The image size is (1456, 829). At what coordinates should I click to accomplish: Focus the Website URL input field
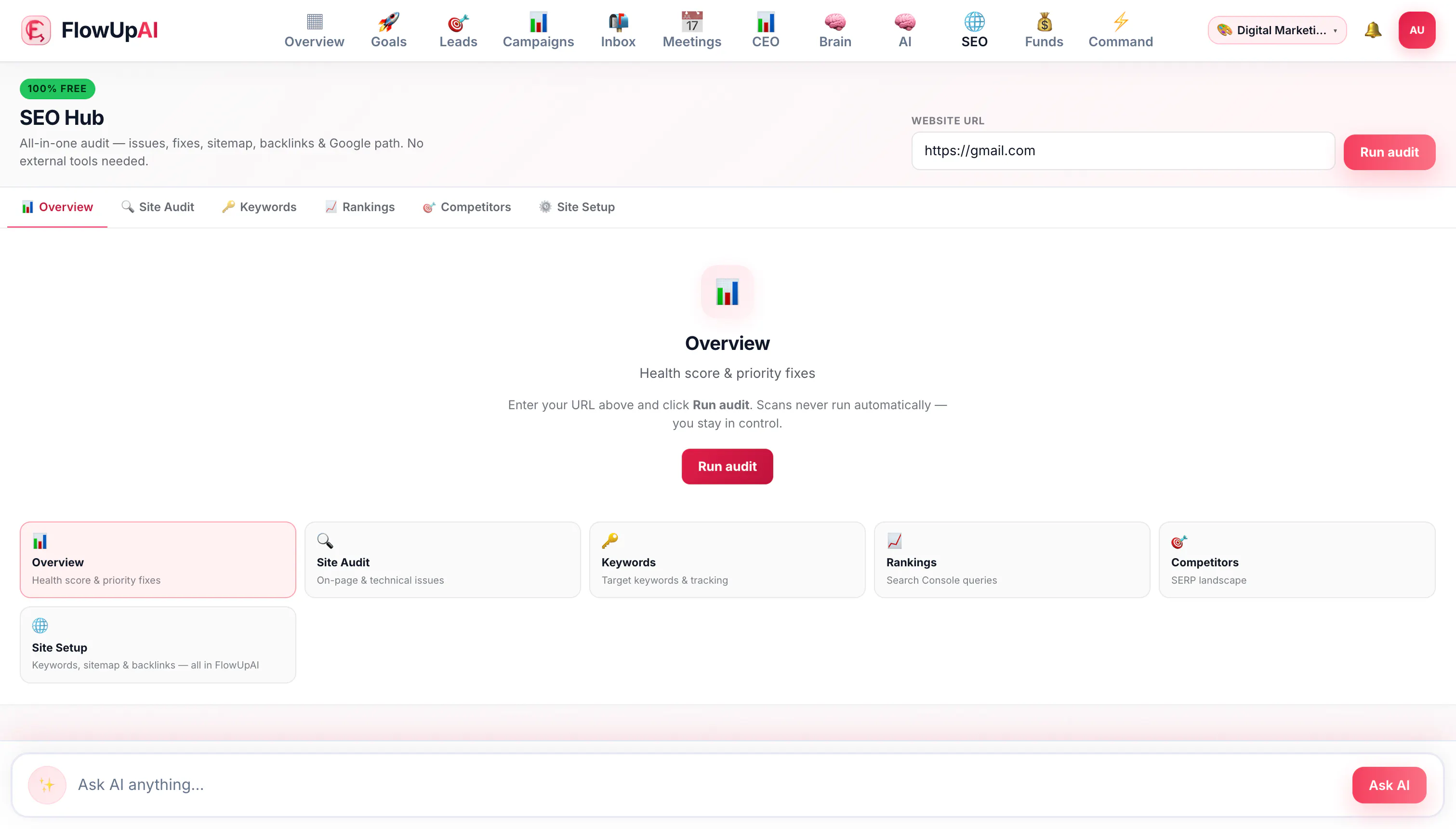[x=1123, y=151]
